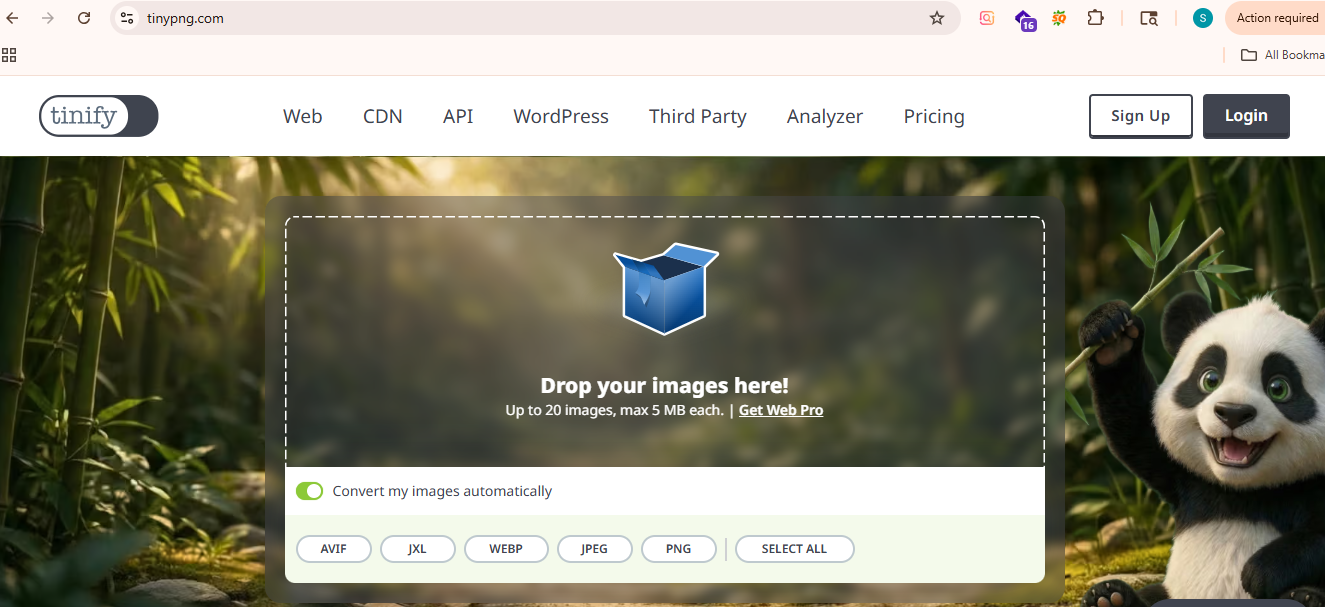Viewport: 1325px width, 607px height.
Task: Click the Drop your images here text
Action: [x=665, y=385]
